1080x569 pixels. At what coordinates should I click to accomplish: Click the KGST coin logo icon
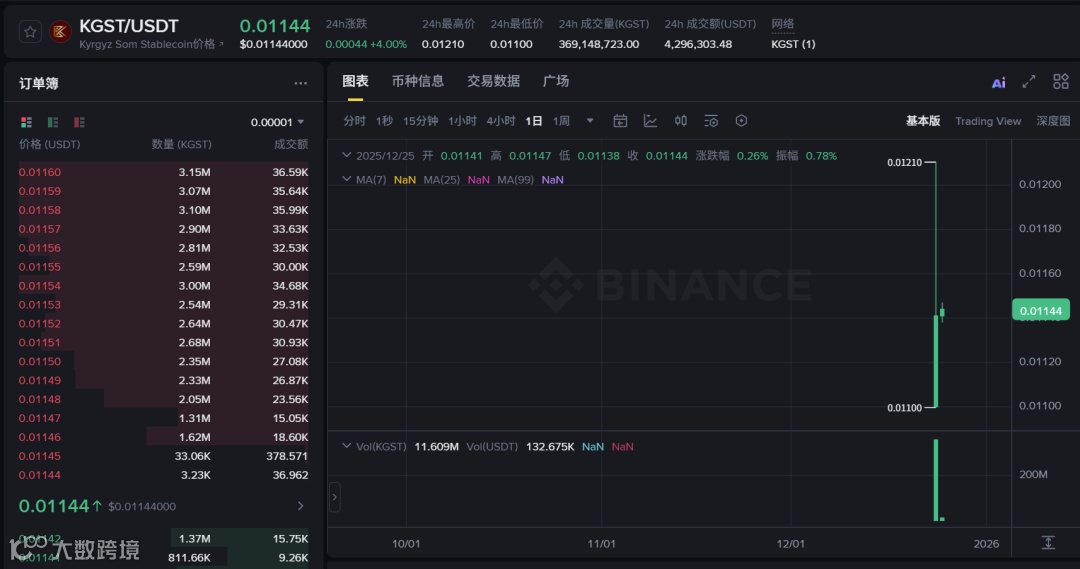tap(61, 32)
